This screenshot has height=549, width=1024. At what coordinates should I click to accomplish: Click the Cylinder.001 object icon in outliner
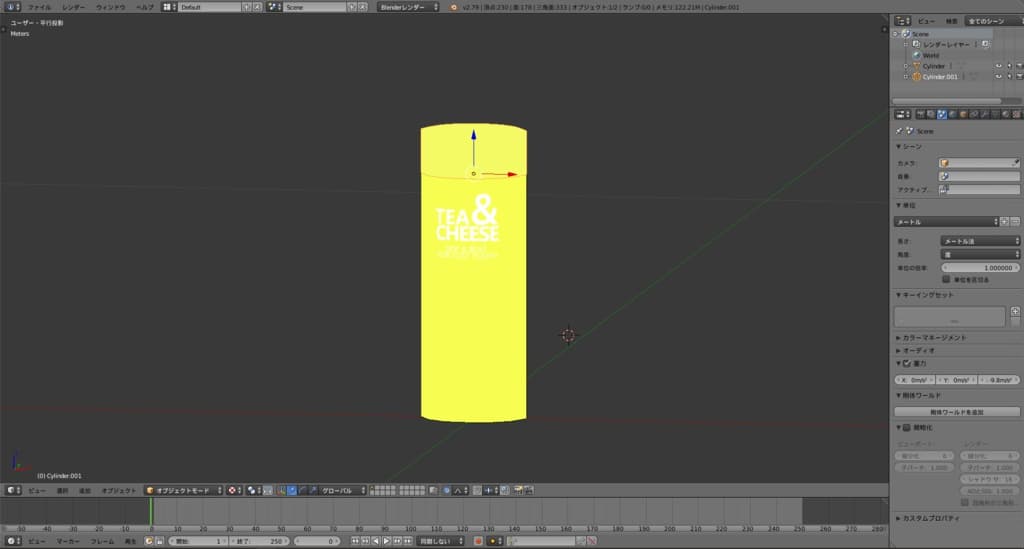click(x=915, y=77)
